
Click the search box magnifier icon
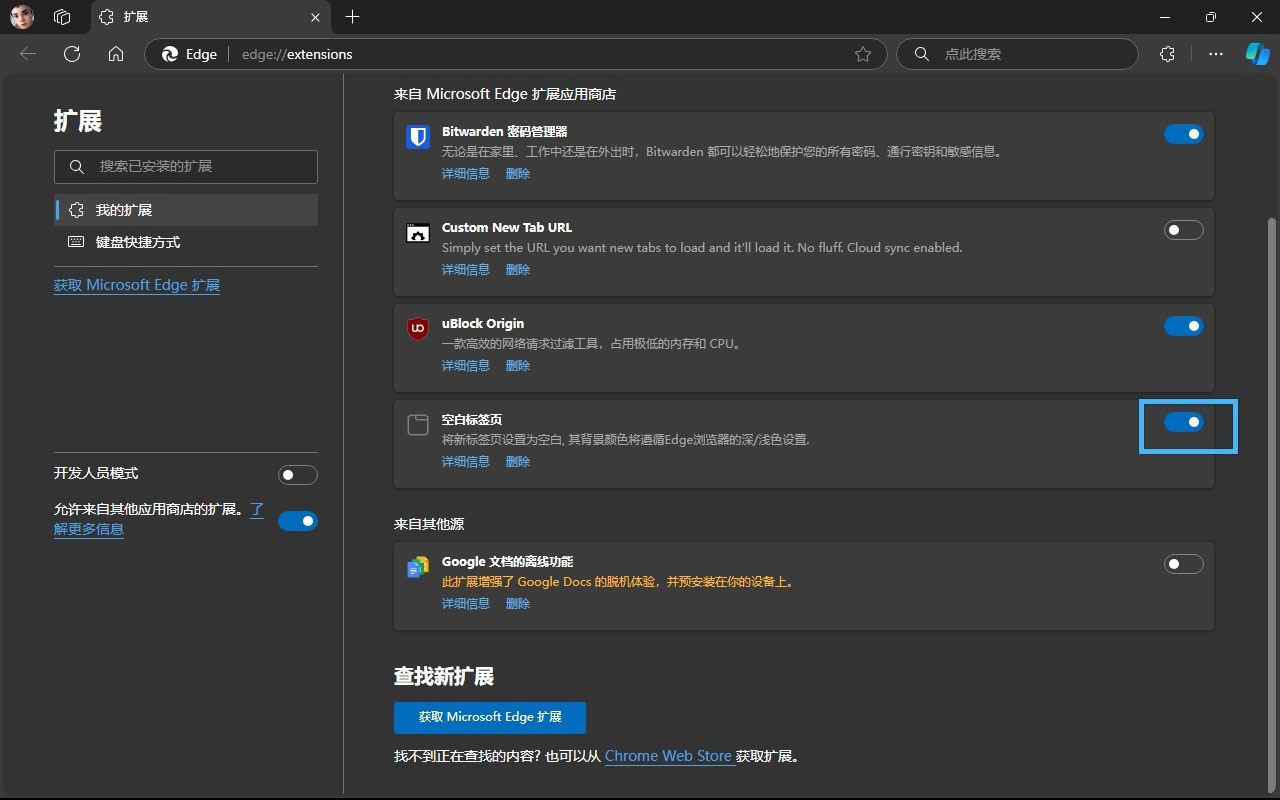click(922, 54)
